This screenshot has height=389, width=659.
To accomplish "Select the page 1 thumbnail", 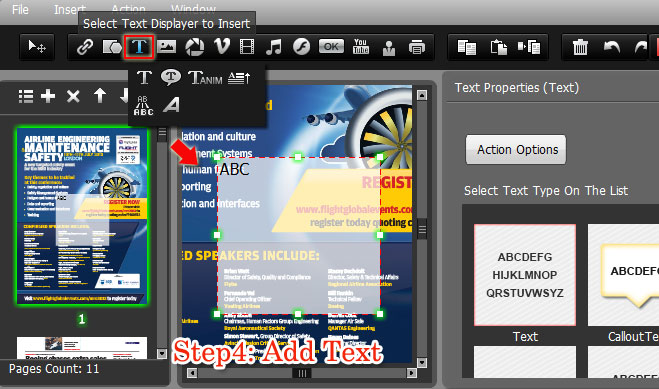I will [x=82, y=216].
